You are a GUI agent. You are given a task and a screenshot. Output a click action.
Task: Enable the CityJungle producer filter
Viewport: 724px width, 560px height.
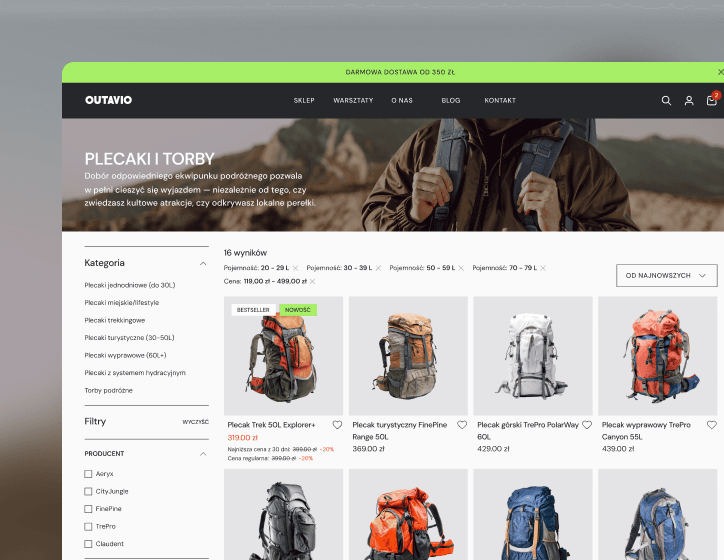pyautogui.click(x=88, y=491)
